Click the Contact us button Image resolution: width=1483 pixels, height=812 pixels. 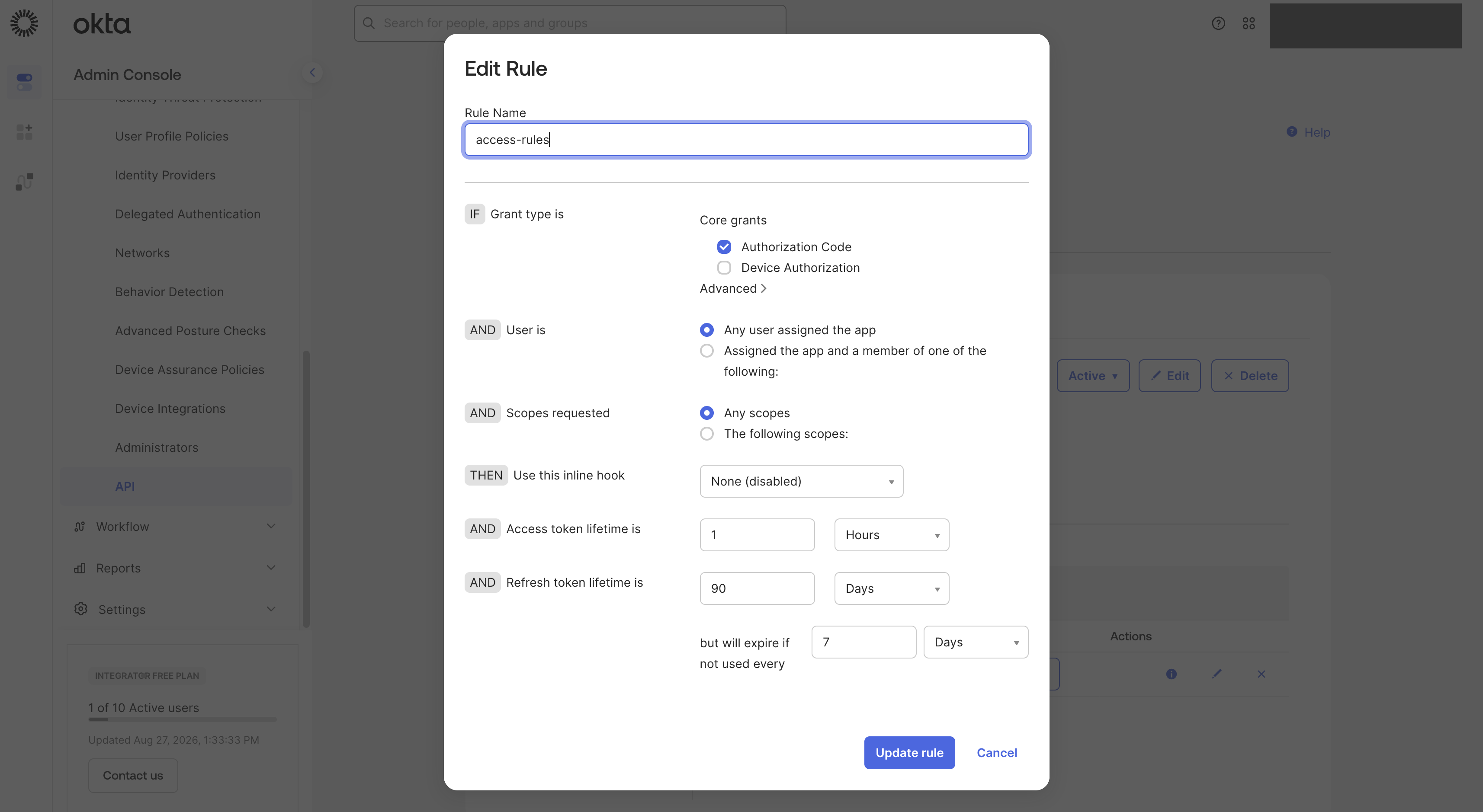coord(133,775)
